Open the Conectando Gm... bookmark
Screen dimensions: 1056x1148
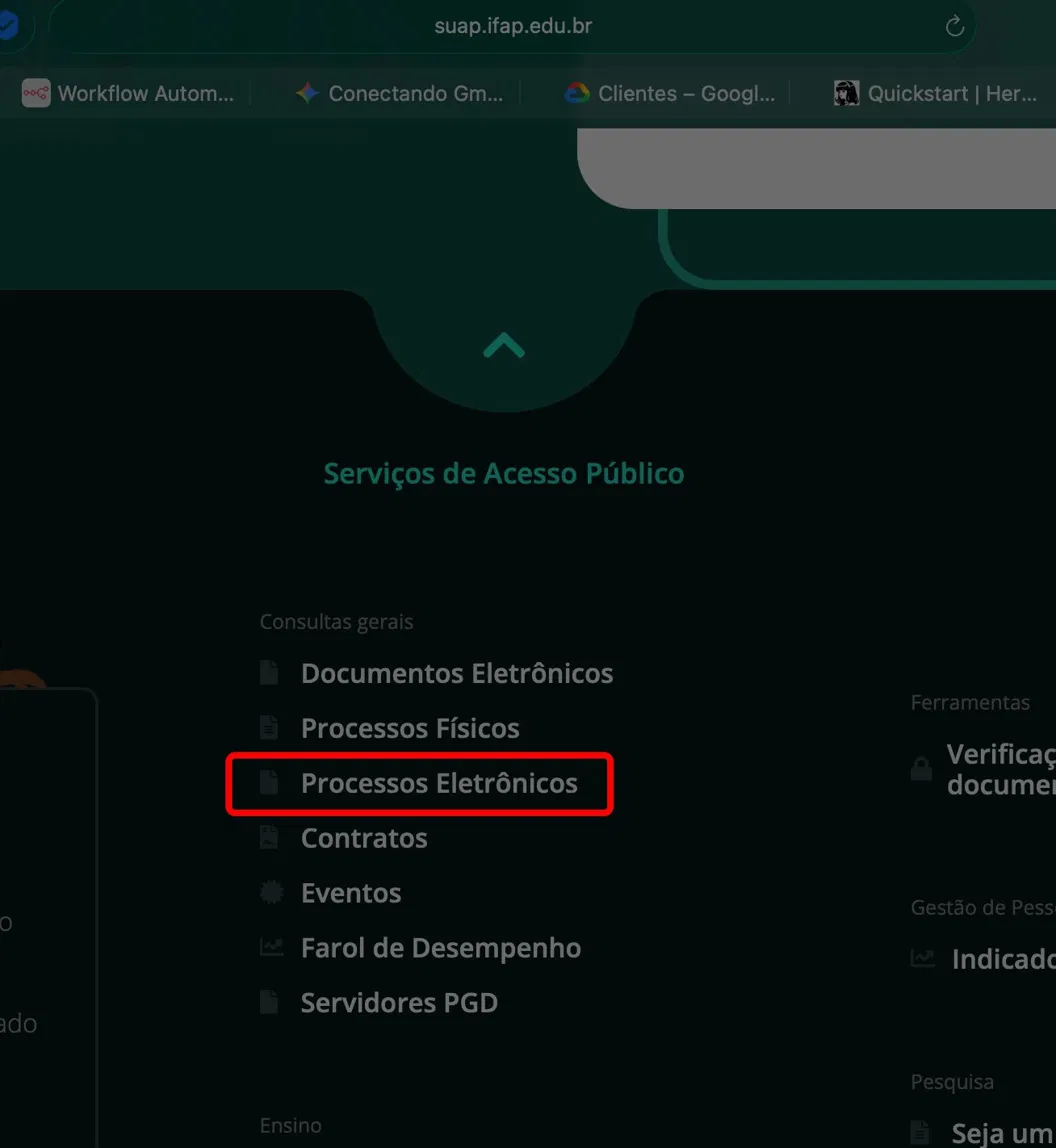[400, 94]
